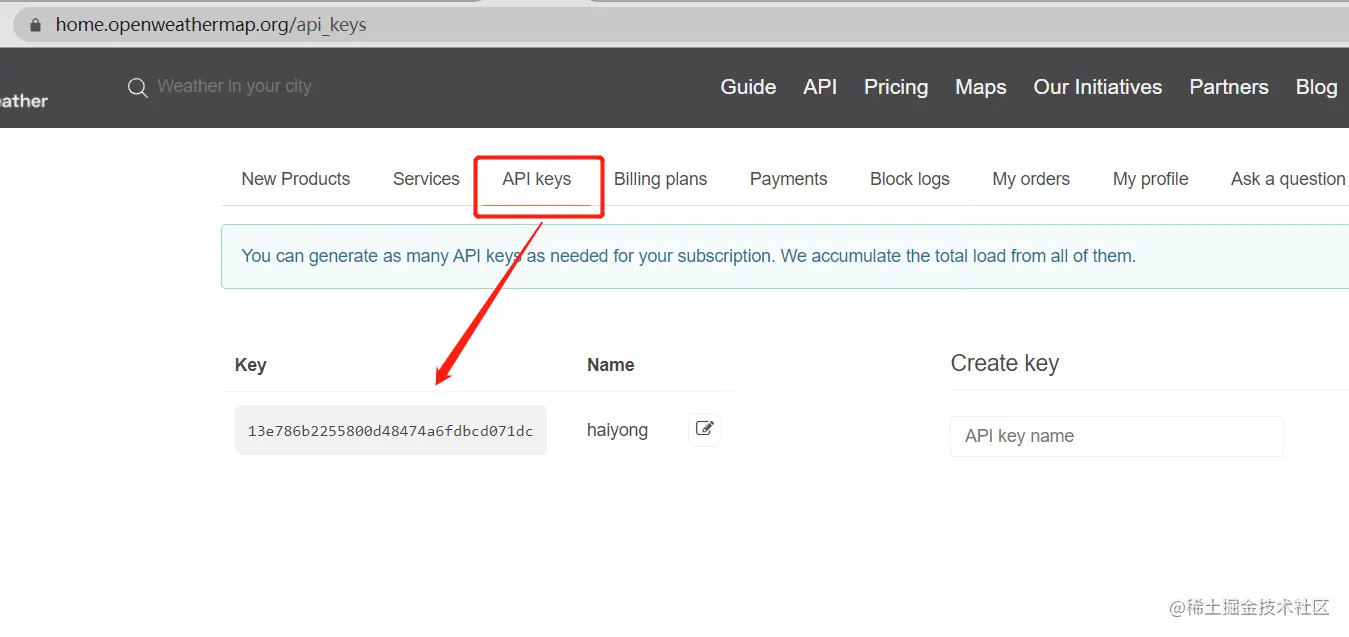Open the My profile tab

point(1151,179)
